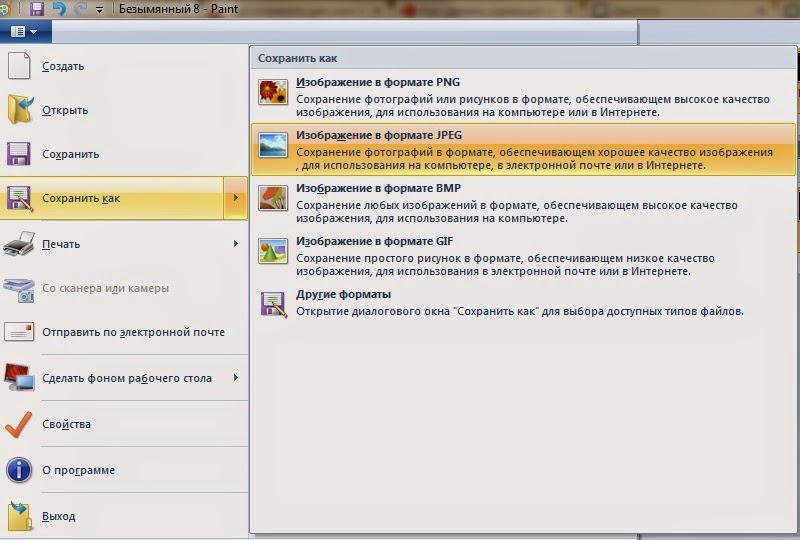Open Свойства from the file menu

point(124,424)
